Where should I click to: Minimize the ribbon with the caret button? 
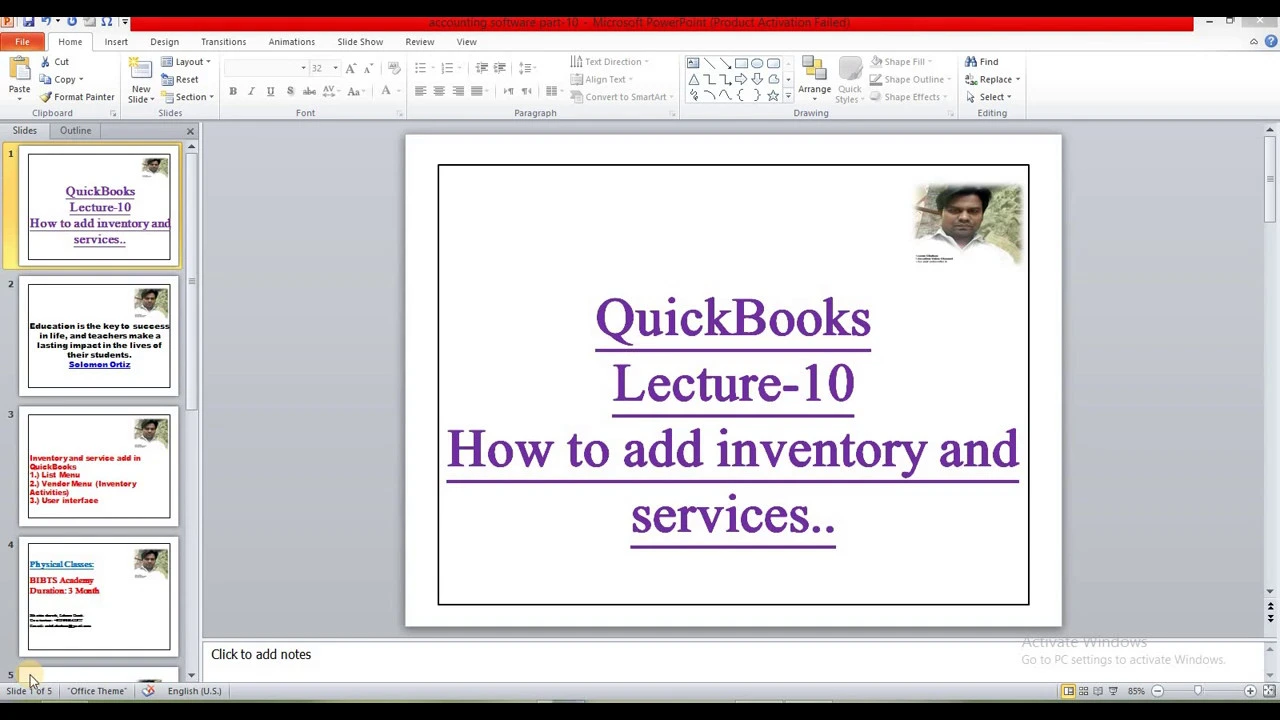tap(1254, 42)
